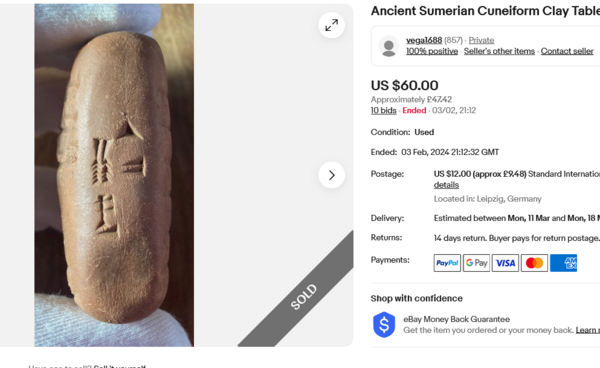The height and width of the screenshot is (368, 600).
Task: Open the postage details link
Action: [x=446, y=185]
